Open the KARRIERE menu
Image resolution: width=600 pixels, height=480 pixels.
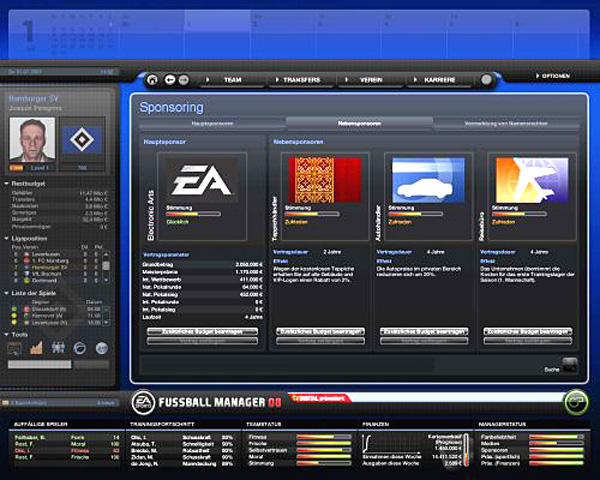click(440, 80)
